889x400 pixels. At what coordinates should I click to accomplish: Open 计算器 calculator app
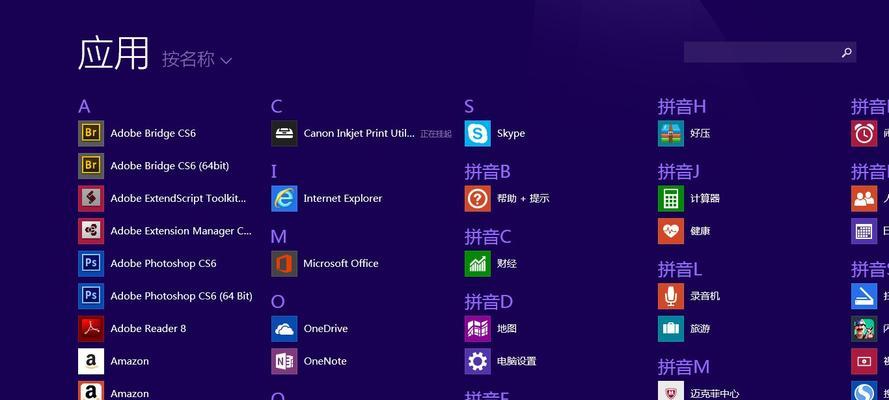(x=689, y=198)
